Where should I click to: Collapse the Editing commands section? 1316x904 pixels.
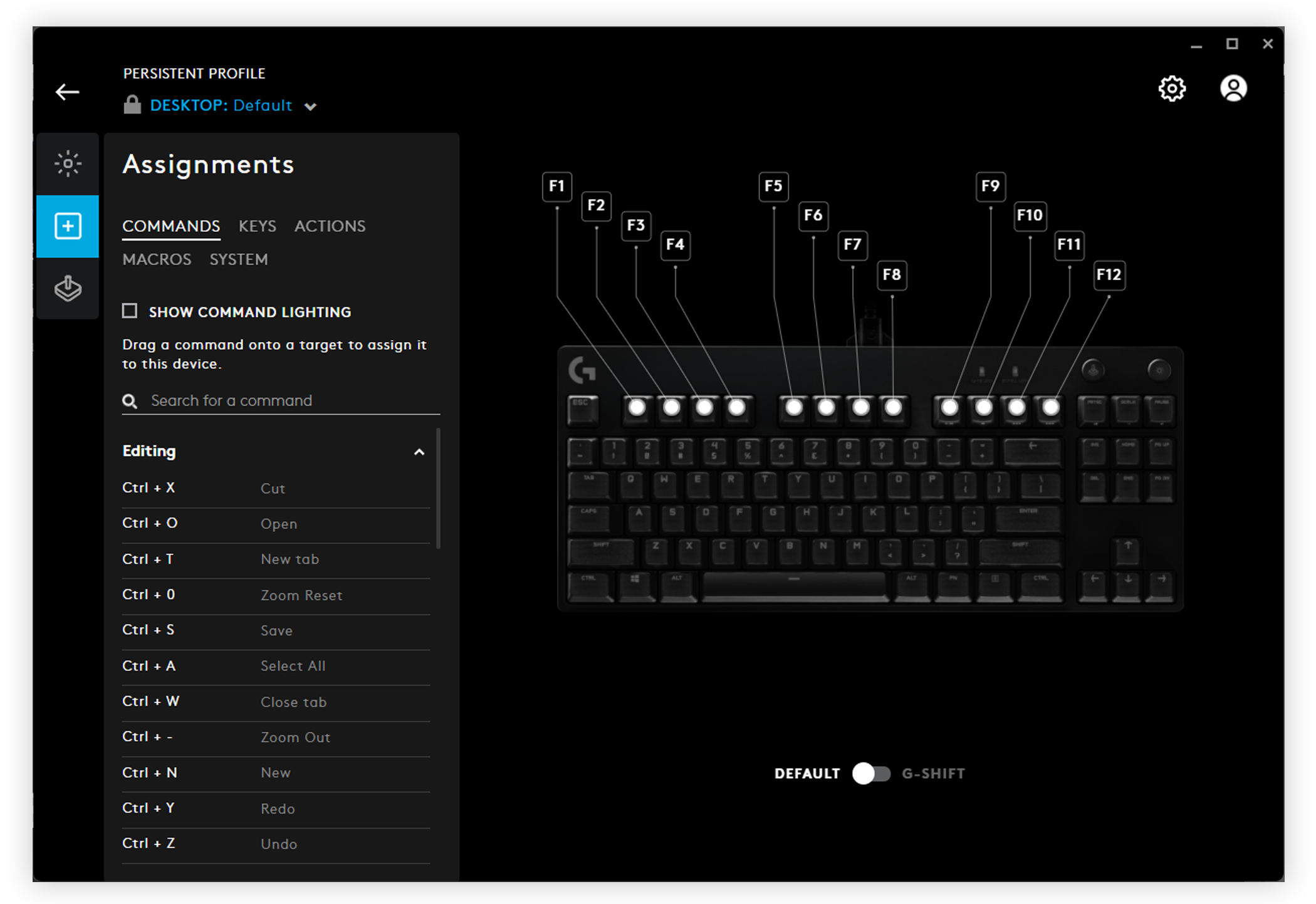[419, 452]
